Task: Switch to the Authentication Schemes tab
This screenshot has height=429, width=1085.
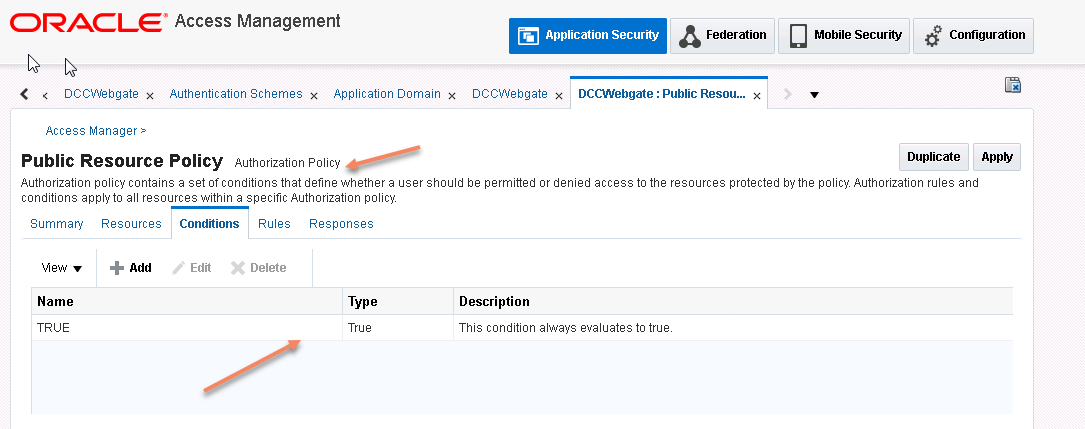Action: coord(236,93)
